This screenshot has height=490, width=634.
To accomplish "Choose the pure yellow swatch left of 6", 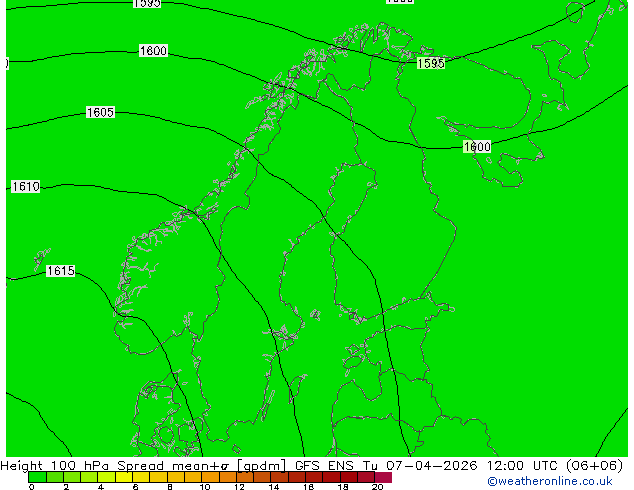I will coord(124,477).
